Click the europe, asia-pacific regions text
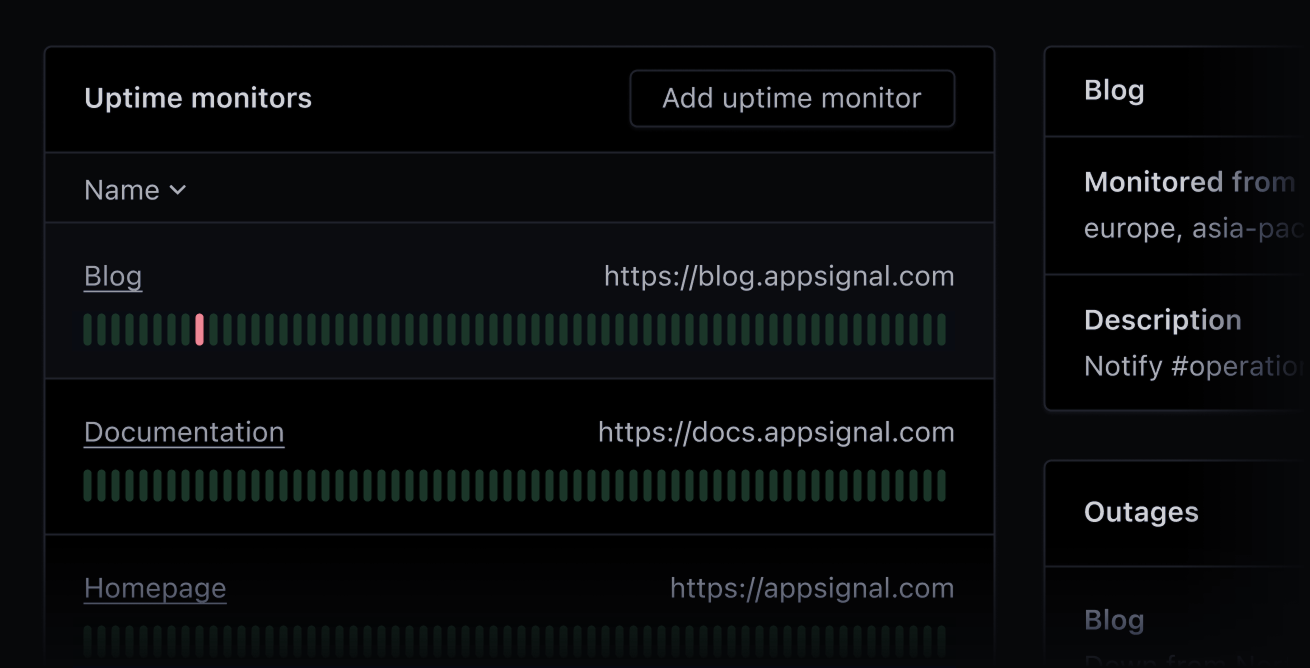Image resolution: width=1310 pixels, height=668 pixels. click(1195, 228)
